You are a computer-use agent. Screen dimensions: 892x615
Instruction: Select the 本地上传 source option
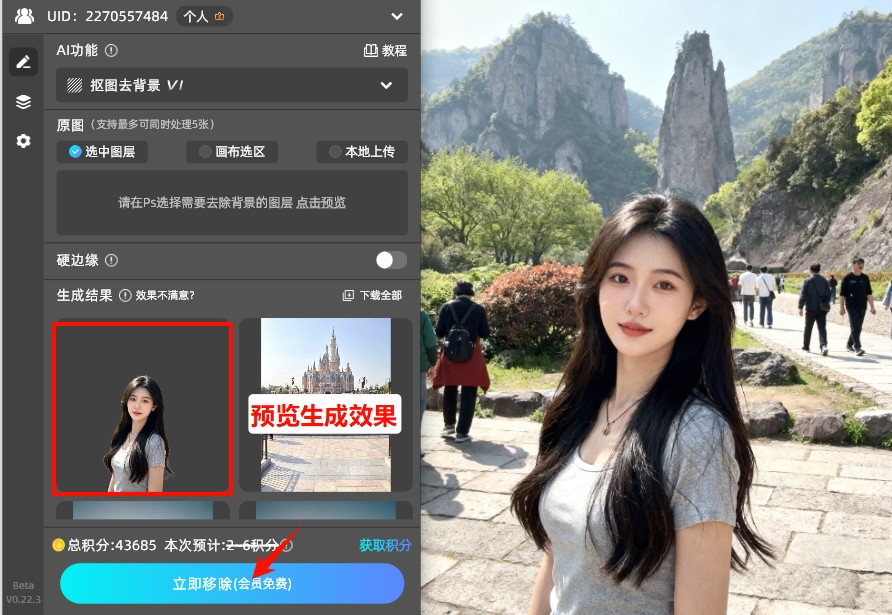362,153
